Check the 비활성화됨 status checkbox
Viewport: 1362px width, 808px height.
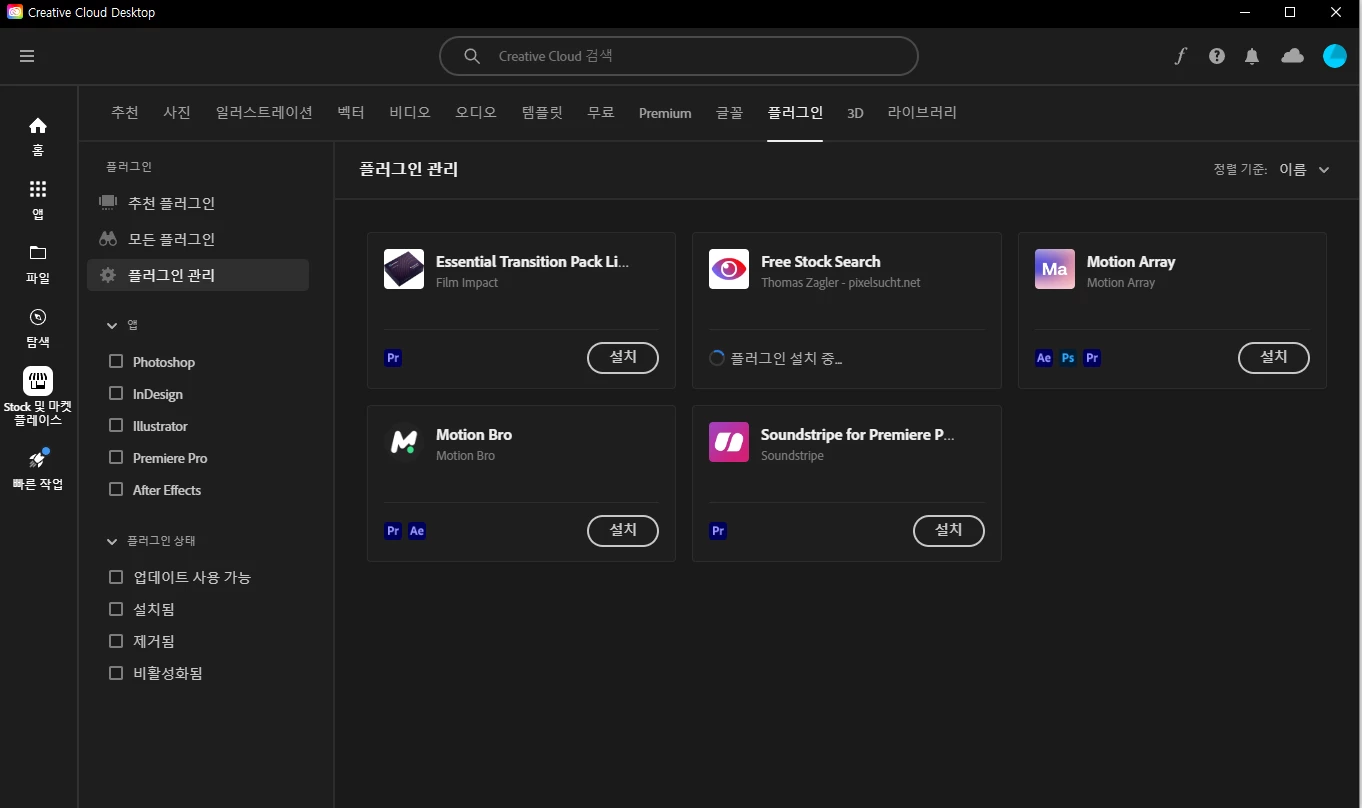click(116, 673)
